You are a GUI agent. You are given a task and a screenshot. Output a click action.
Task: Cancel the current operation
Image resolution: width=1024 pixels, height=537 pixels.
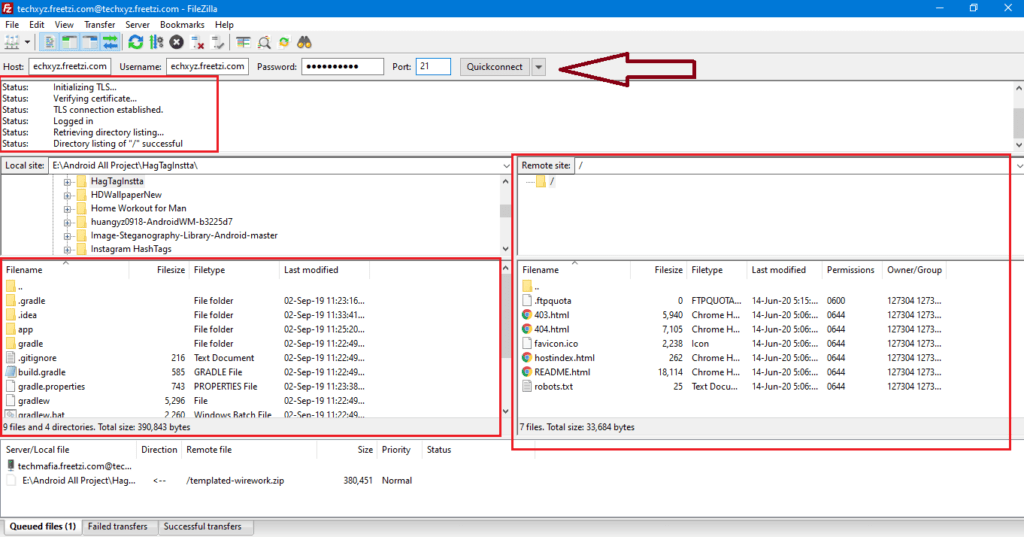(x=176, y=42)
